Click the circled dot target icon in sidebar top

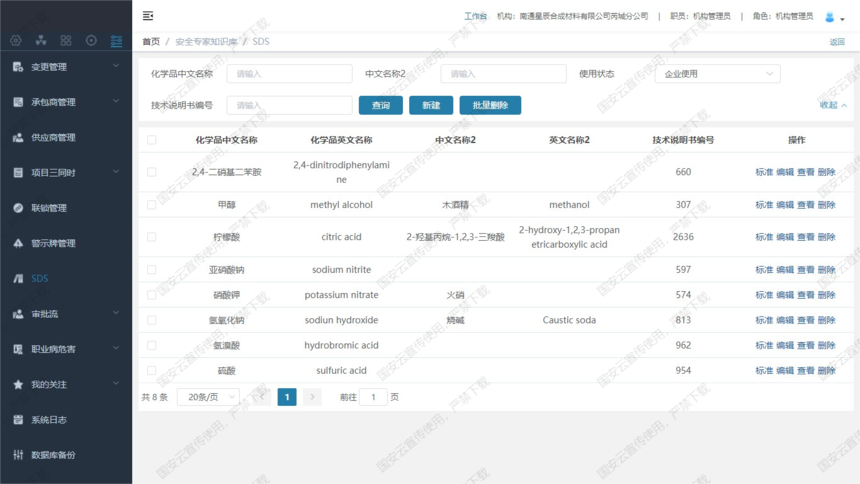pos(91,40)
